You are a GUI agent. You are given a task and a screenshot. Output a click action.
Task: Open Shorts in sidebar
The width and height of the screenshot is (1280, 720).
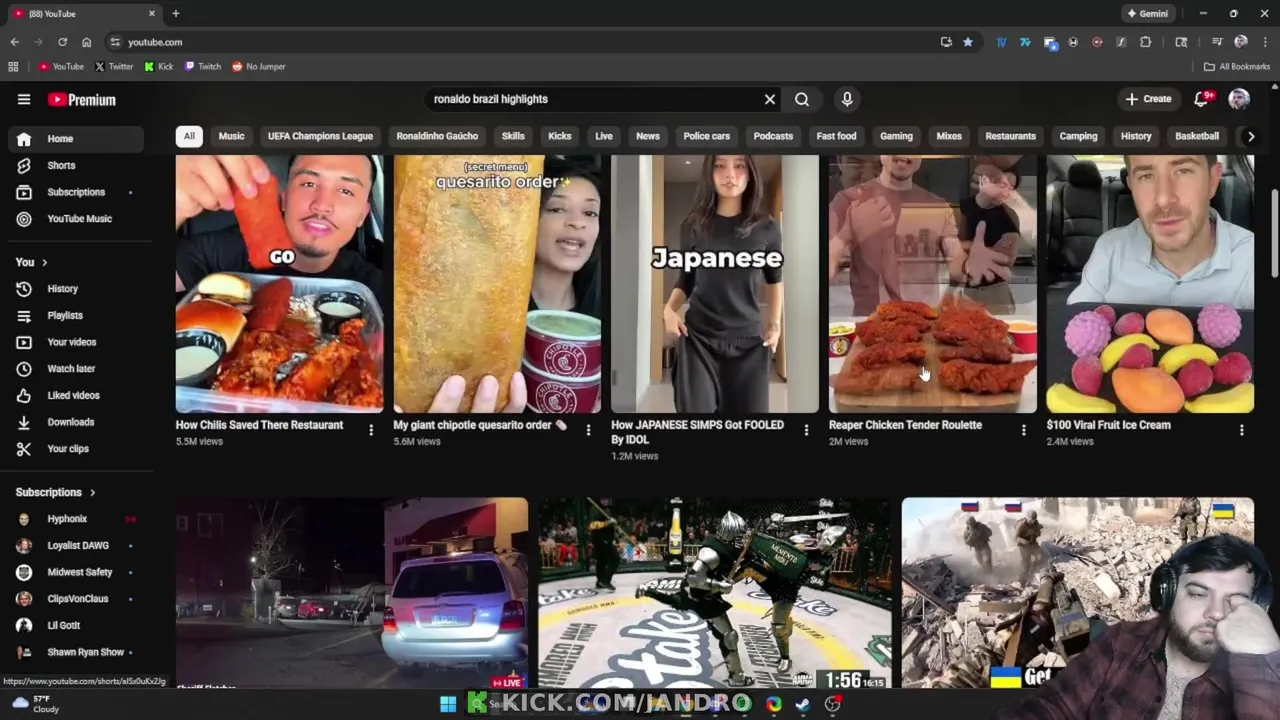[x=76, y=165]
